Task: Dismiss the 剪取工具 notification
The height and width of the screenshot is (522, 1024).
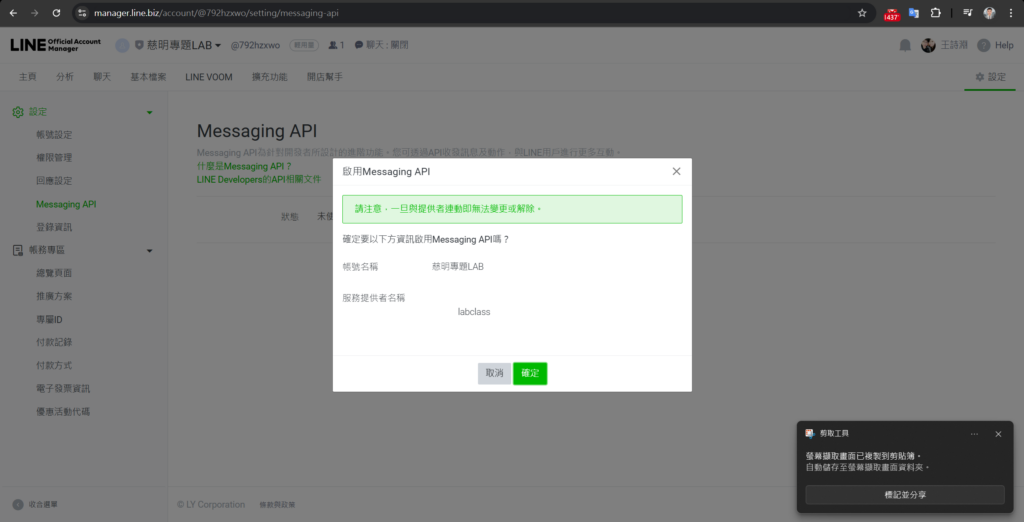Action: [998, 434]
